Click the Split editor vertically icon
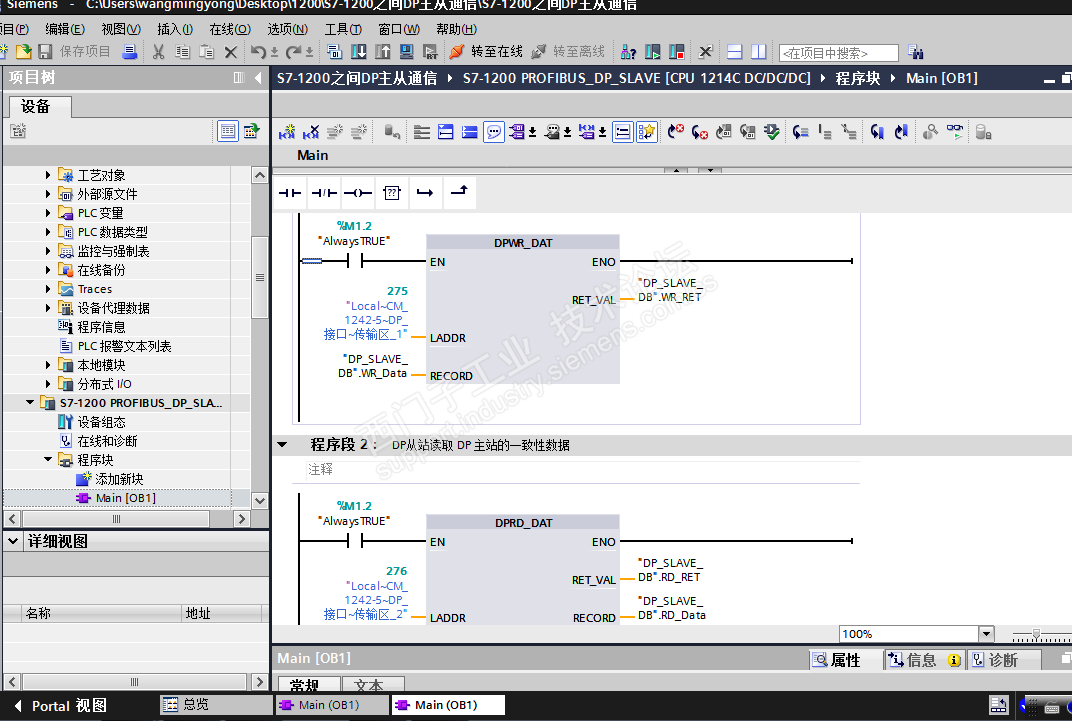The height and width of the screenshot is (721, 1072). pos(759,52)
